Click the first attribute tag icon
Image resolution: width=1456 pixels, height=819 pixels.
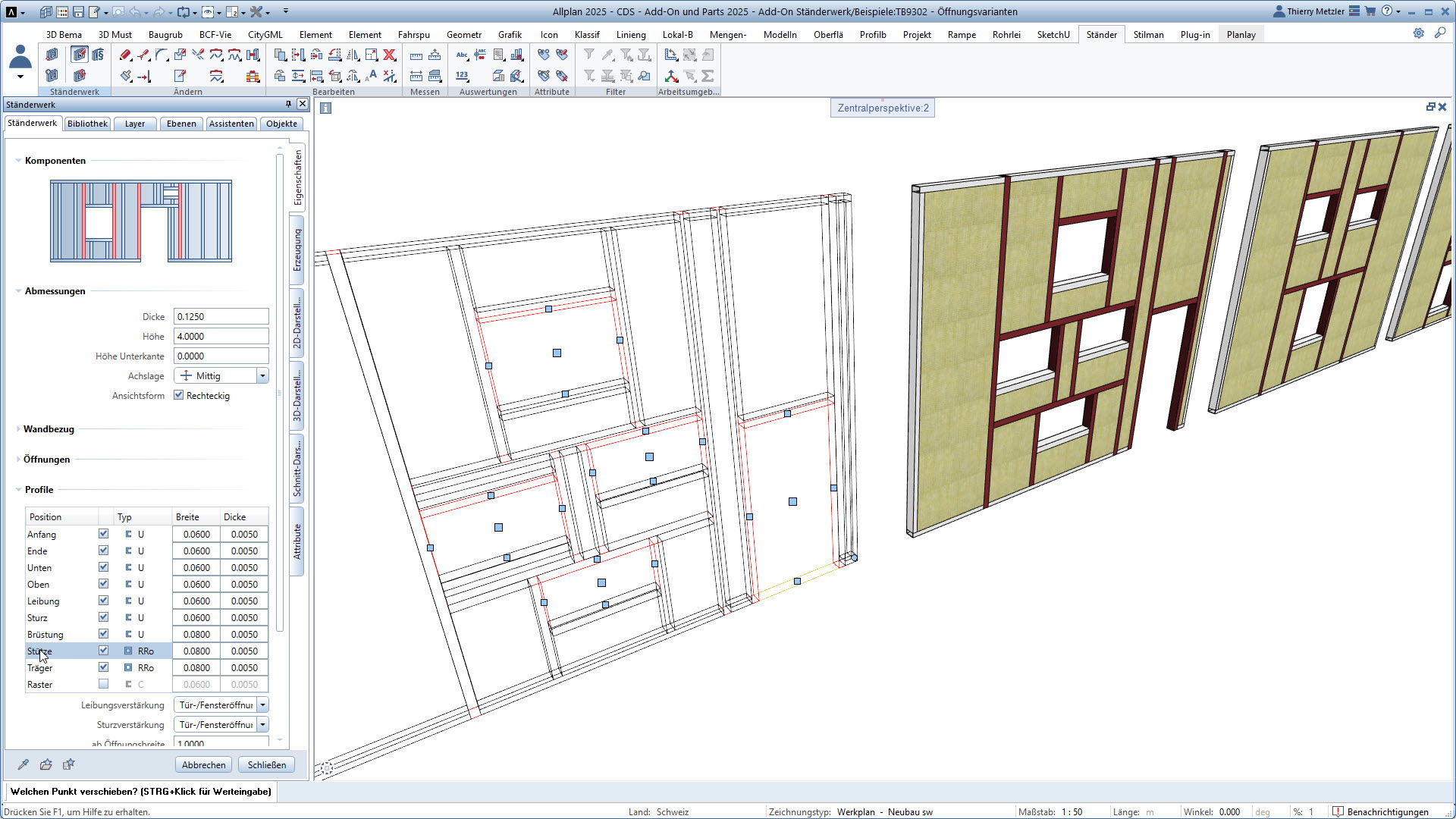tap(544, 55)
